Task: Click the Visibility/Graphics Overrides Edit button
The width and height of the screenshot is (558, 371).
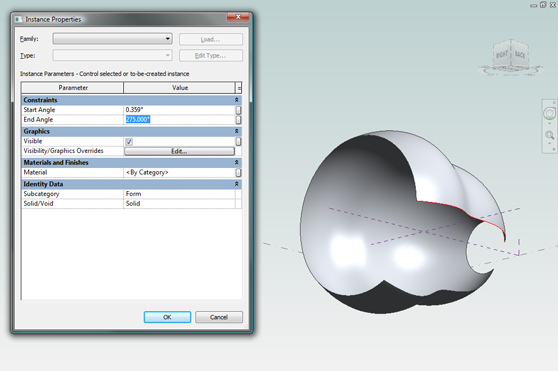Action: (179, 151)
